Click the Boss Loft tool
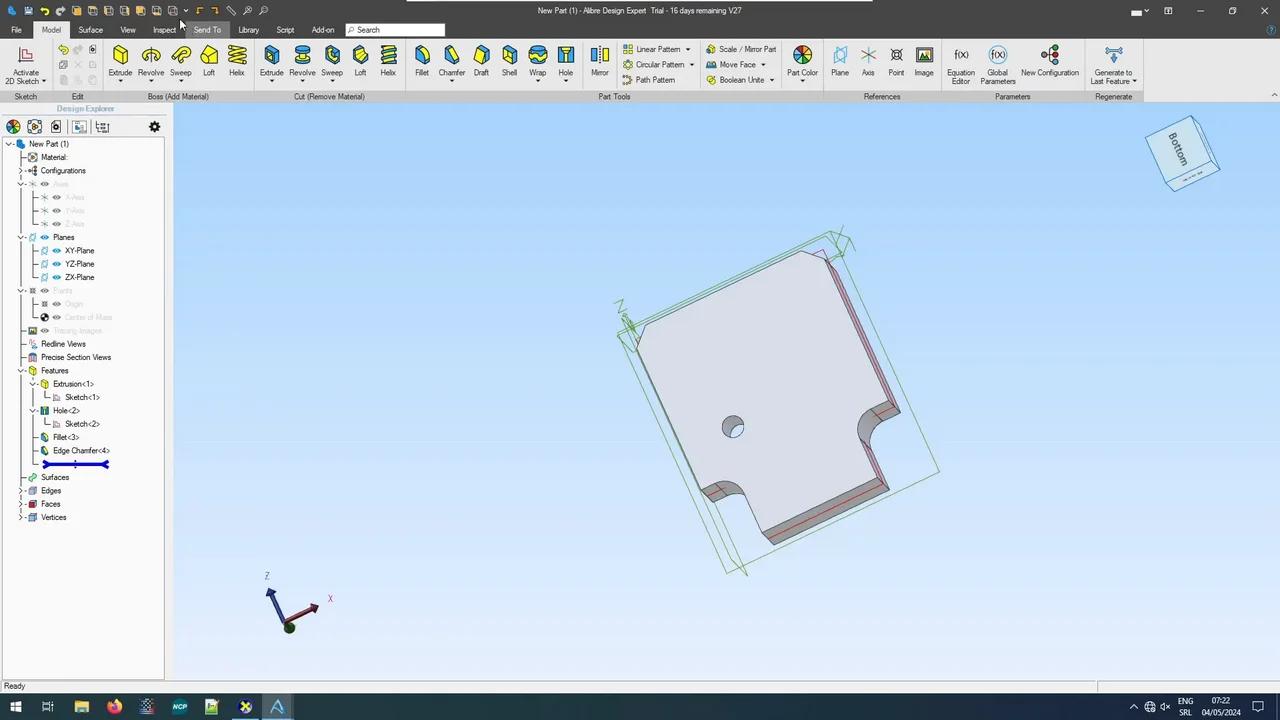This screenshot has height=720, width=1280. point(209,60)
